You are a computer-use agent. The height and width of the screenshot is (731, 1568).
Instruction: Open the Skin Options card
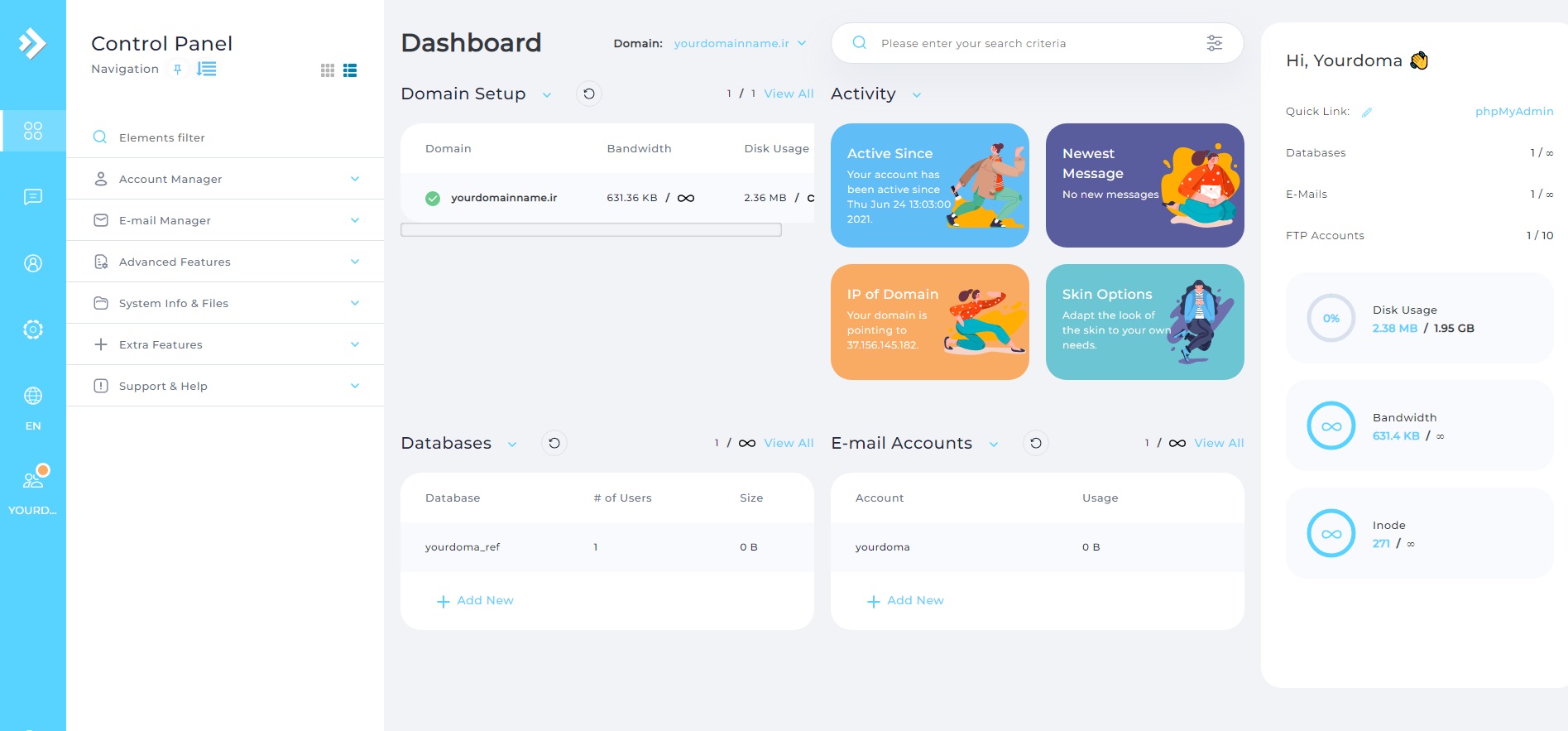(1145, 322)
